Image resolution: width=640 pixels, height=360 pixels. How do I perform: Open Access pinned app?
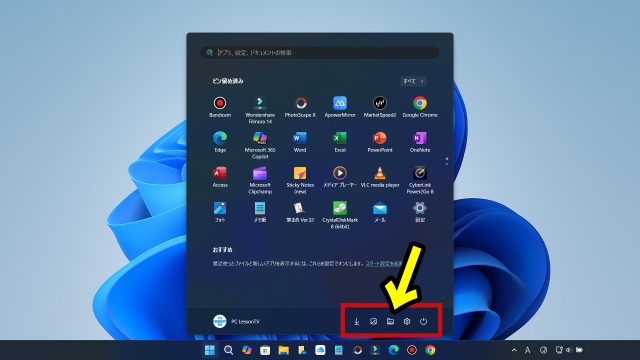220,177
